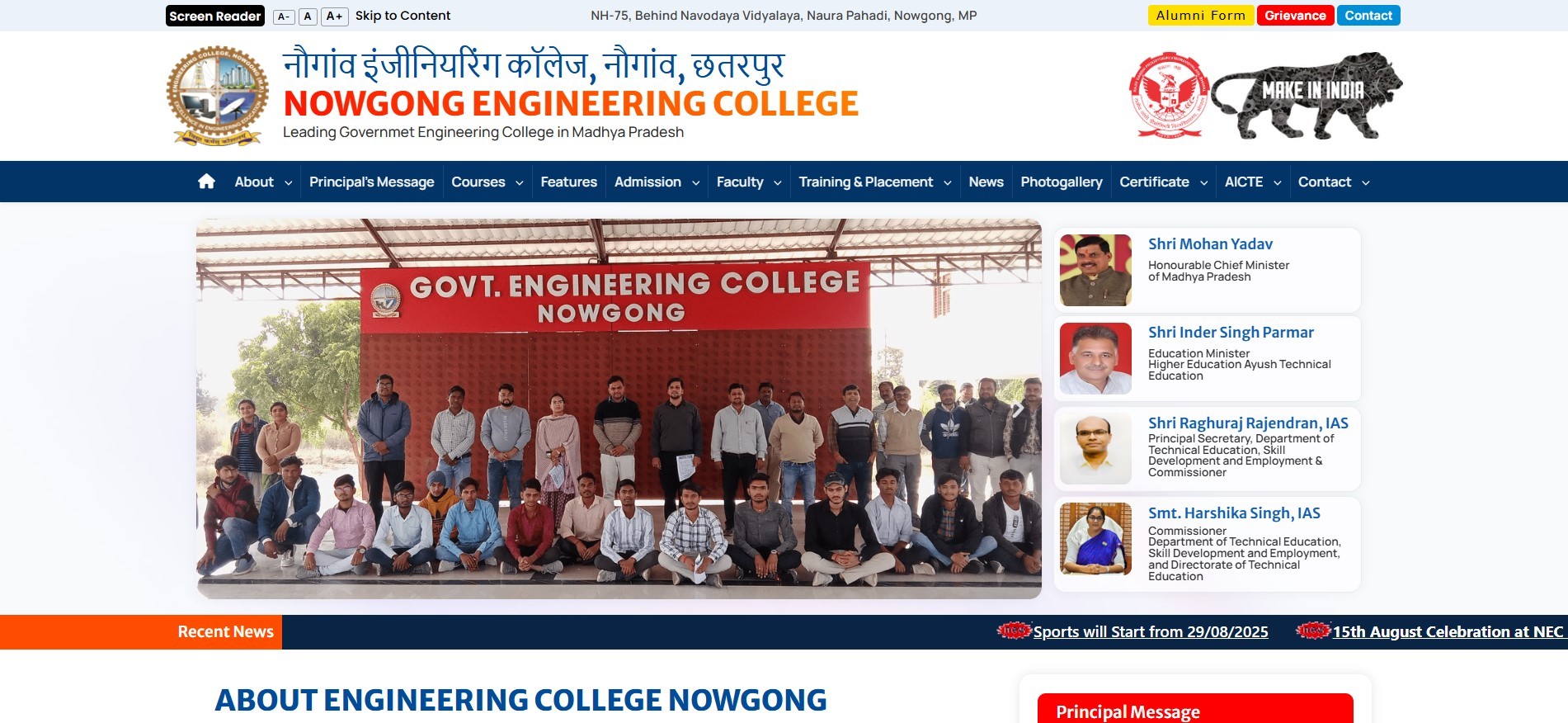
Task: Increase font size with A+ button
Action: coord(334,17)
